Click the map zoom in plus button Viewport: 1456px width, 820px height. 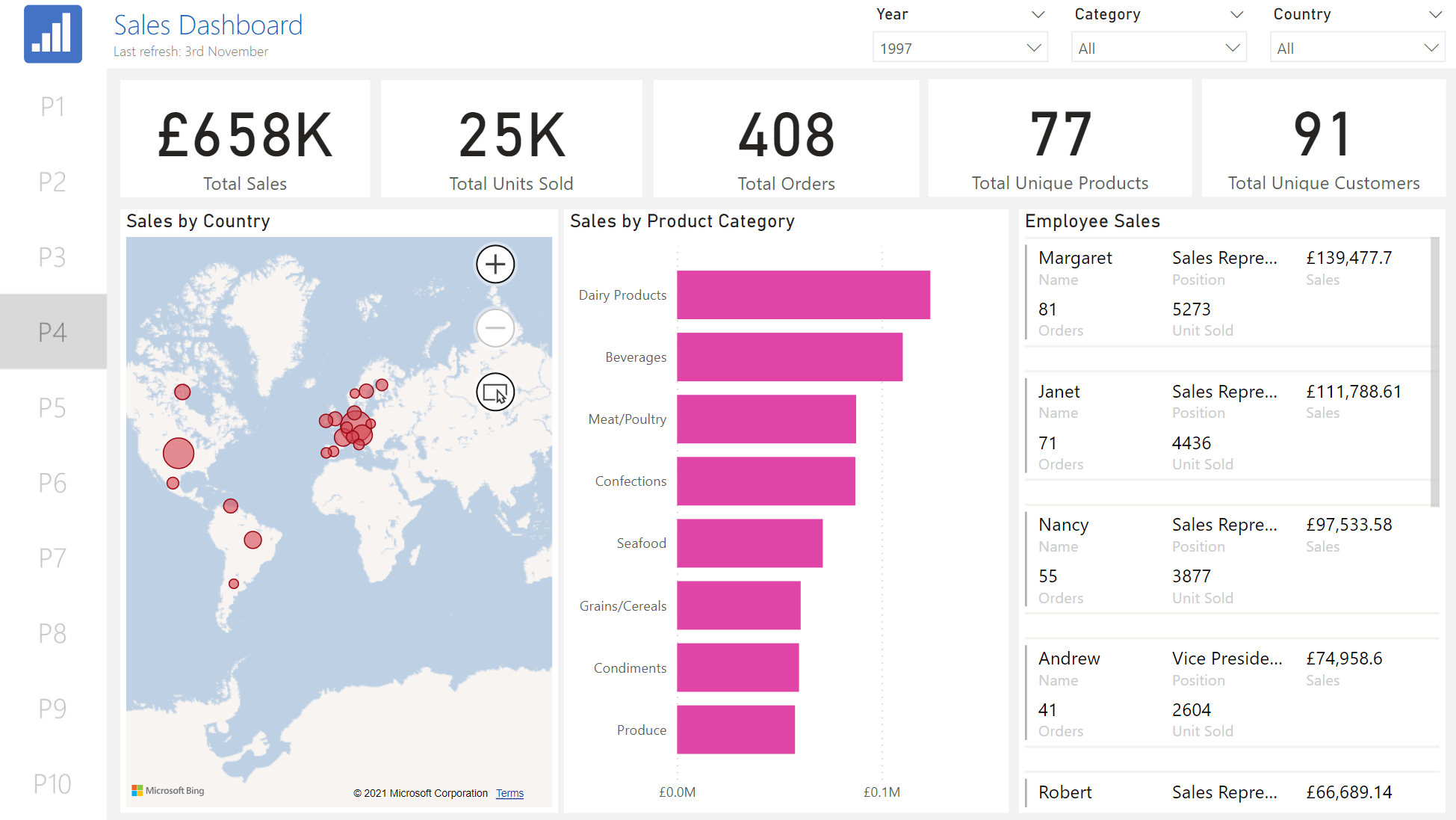click(x=495, y=264)
